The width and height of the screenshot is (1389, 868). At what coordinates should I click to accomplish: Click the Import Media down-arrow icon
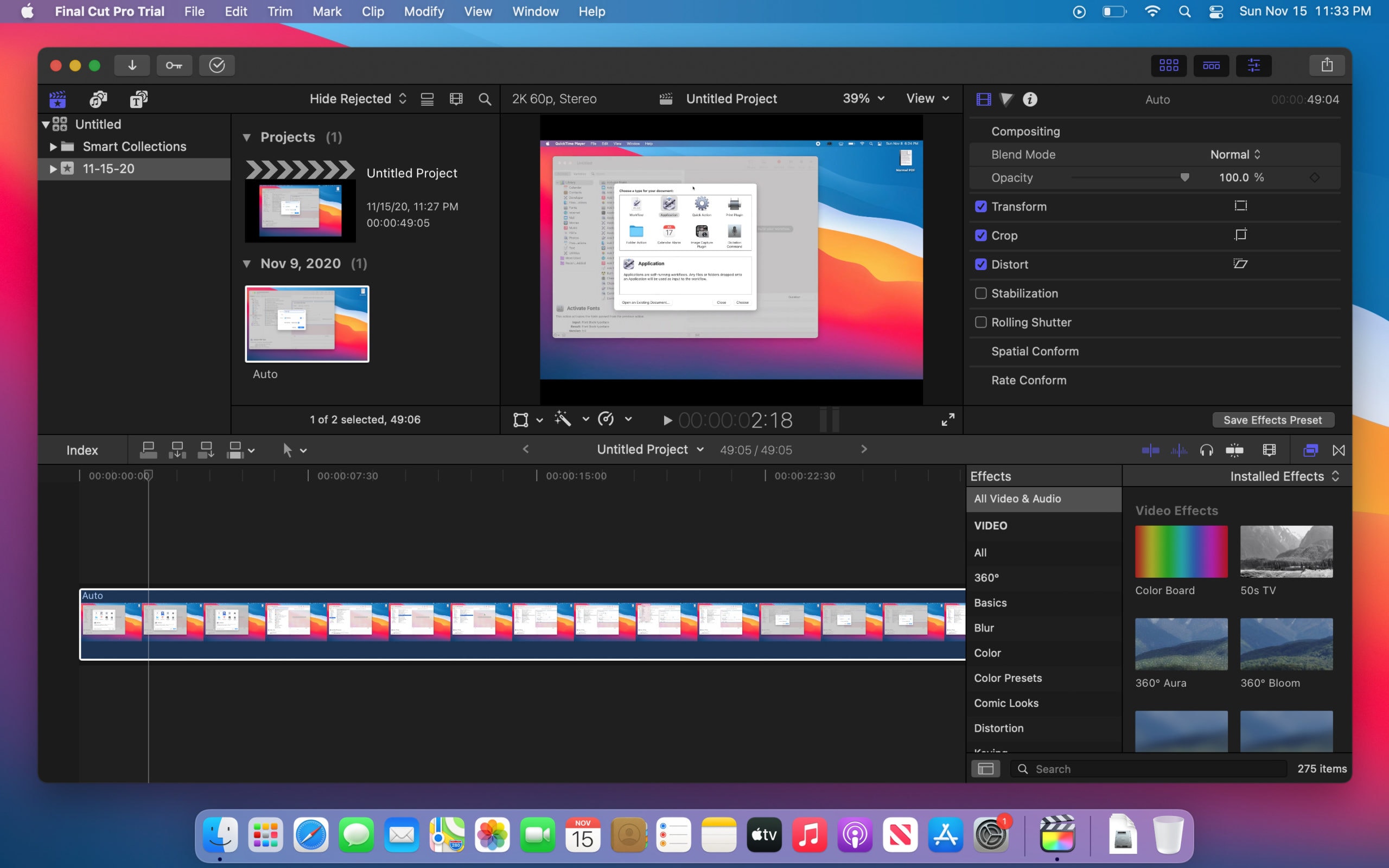point(132,65)
